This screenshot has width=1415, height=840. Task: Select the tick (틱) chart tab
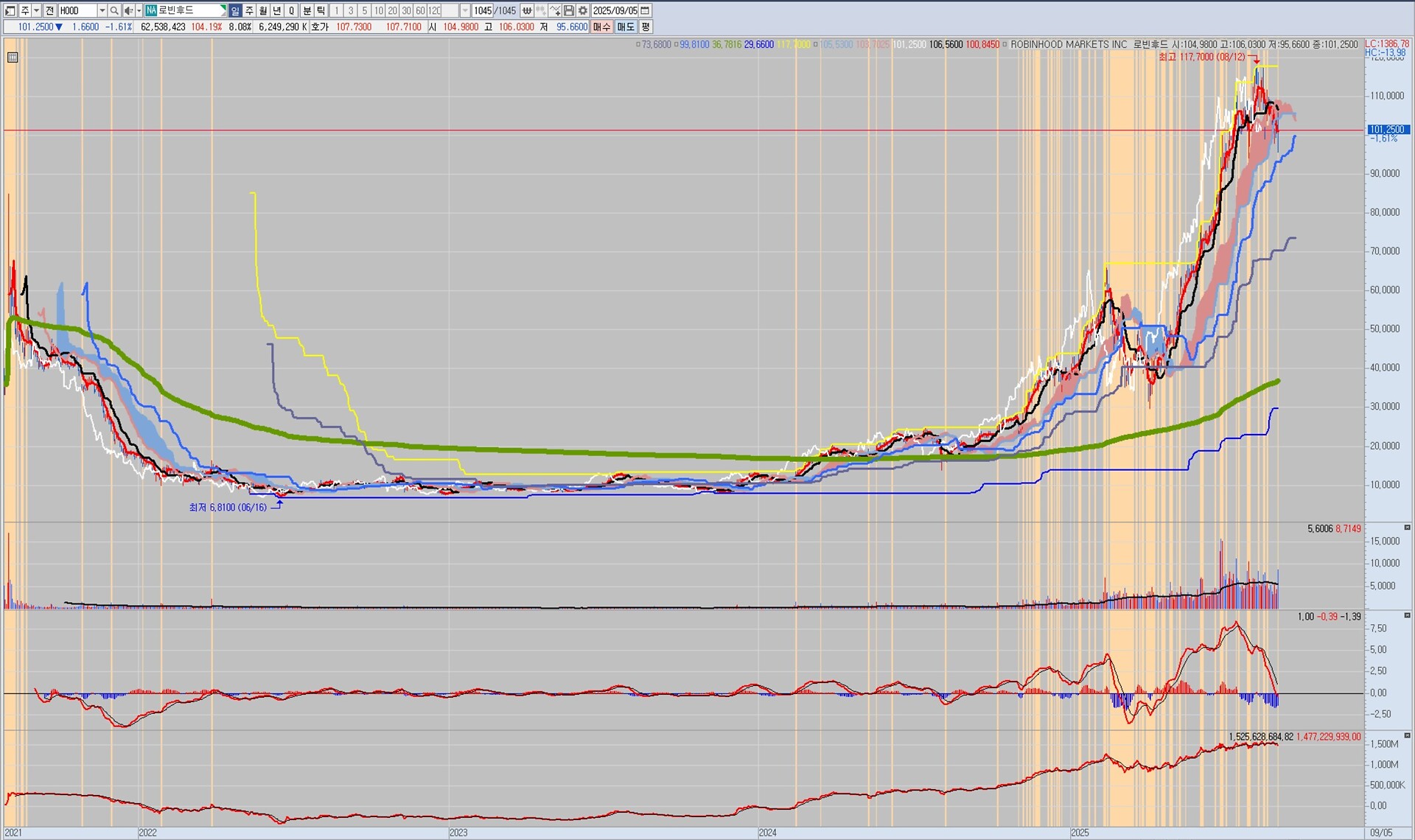coord(321,10)
